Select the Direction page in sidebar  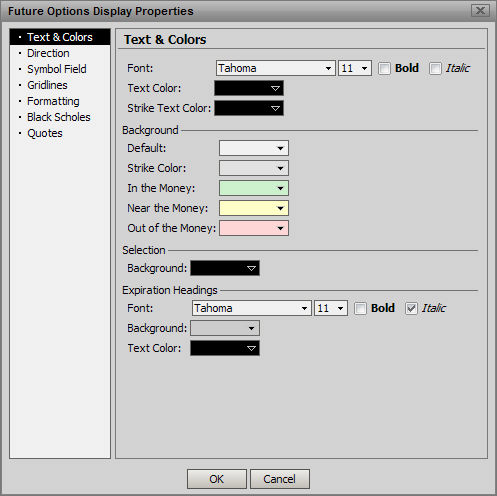(x=48, y=53)
